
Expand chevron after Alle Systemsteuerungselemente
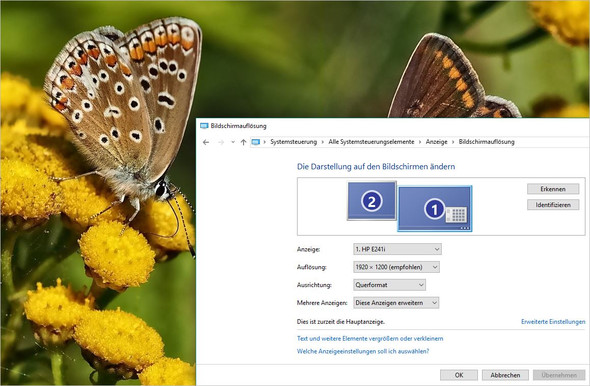tap(420, 142)
